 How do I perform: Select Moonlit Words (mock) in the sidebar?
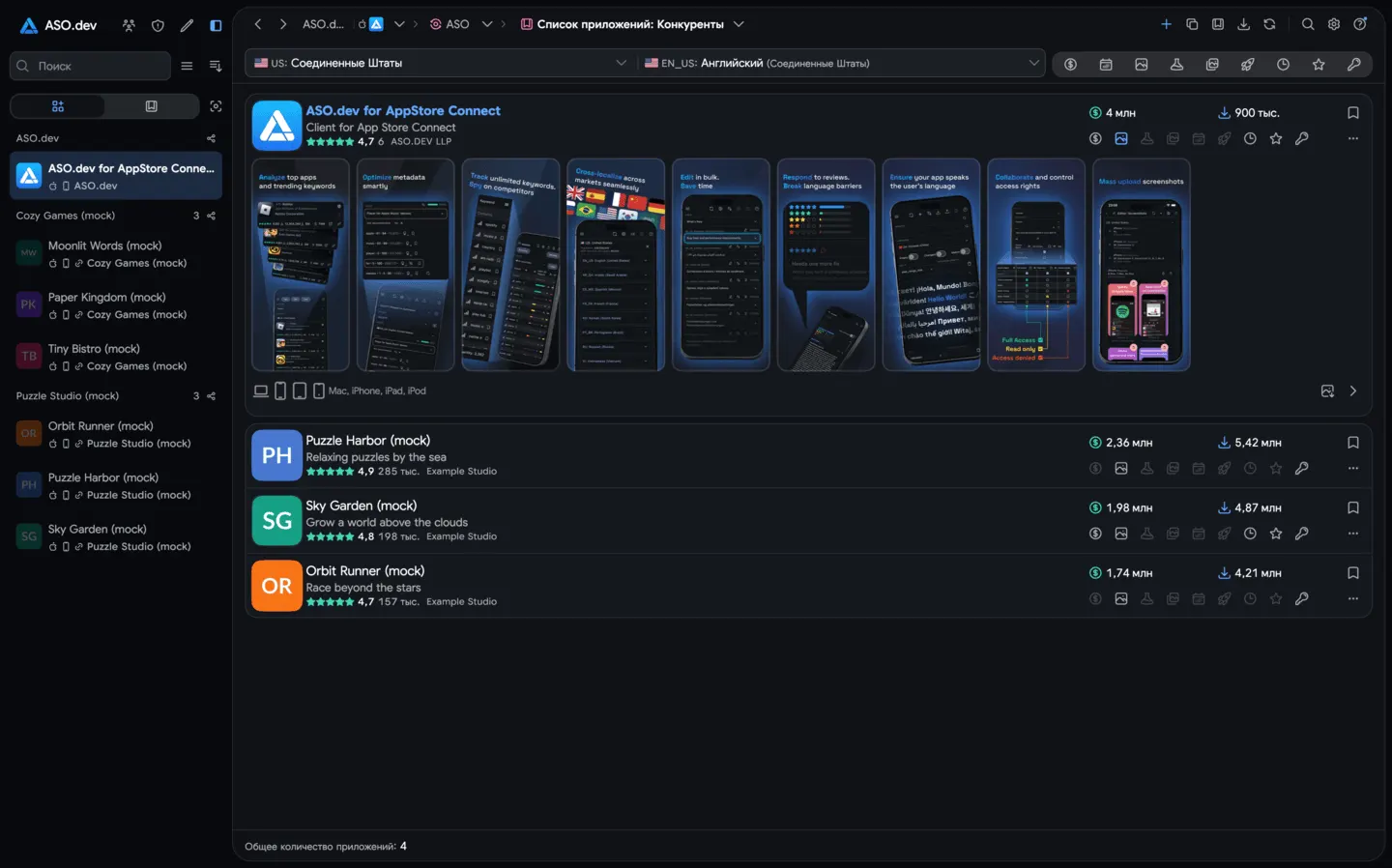(x=116, y=254)
